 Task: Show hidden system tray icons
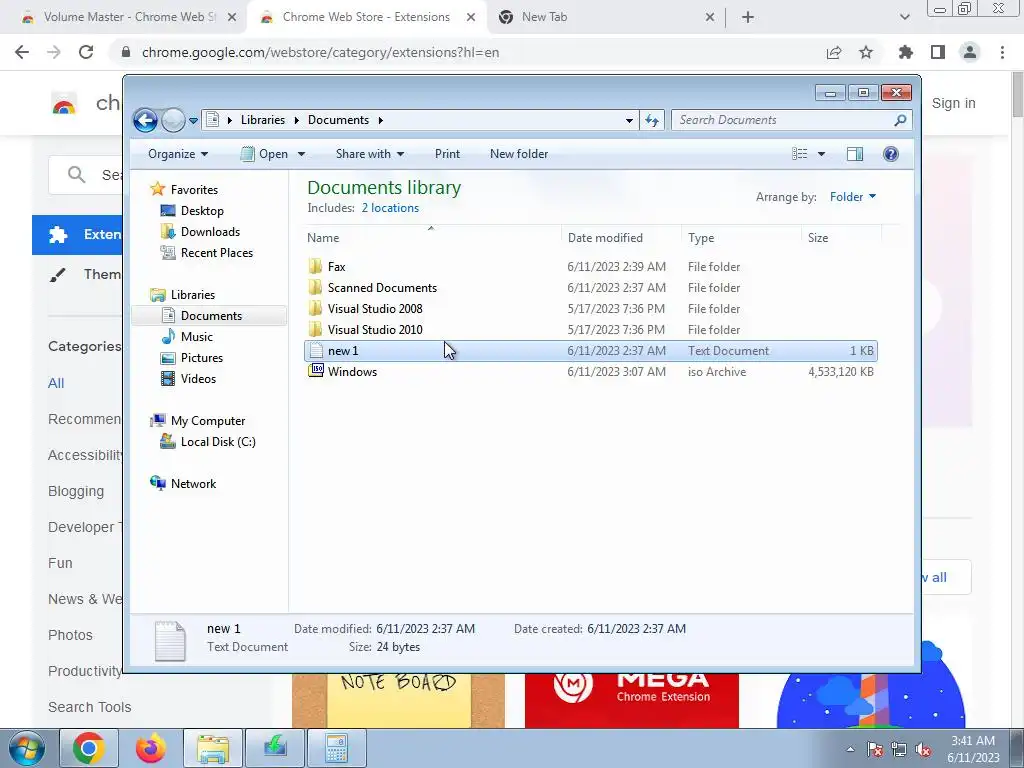point(850,749)
